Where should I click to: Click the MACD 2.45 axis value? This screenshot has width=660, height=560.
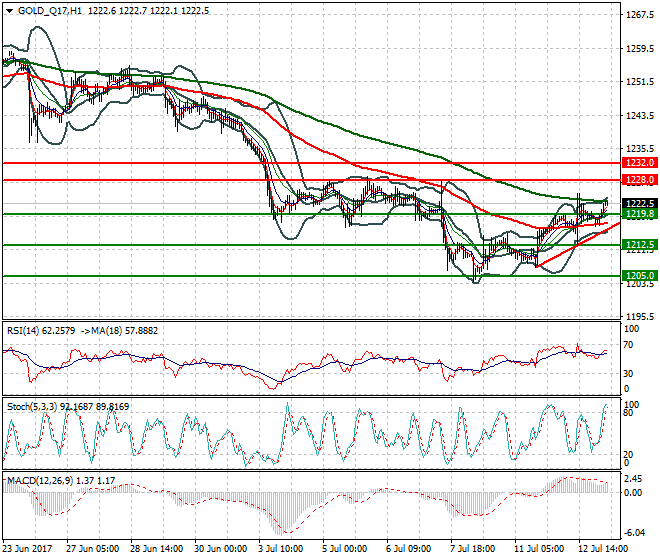(x=633, y=479)
